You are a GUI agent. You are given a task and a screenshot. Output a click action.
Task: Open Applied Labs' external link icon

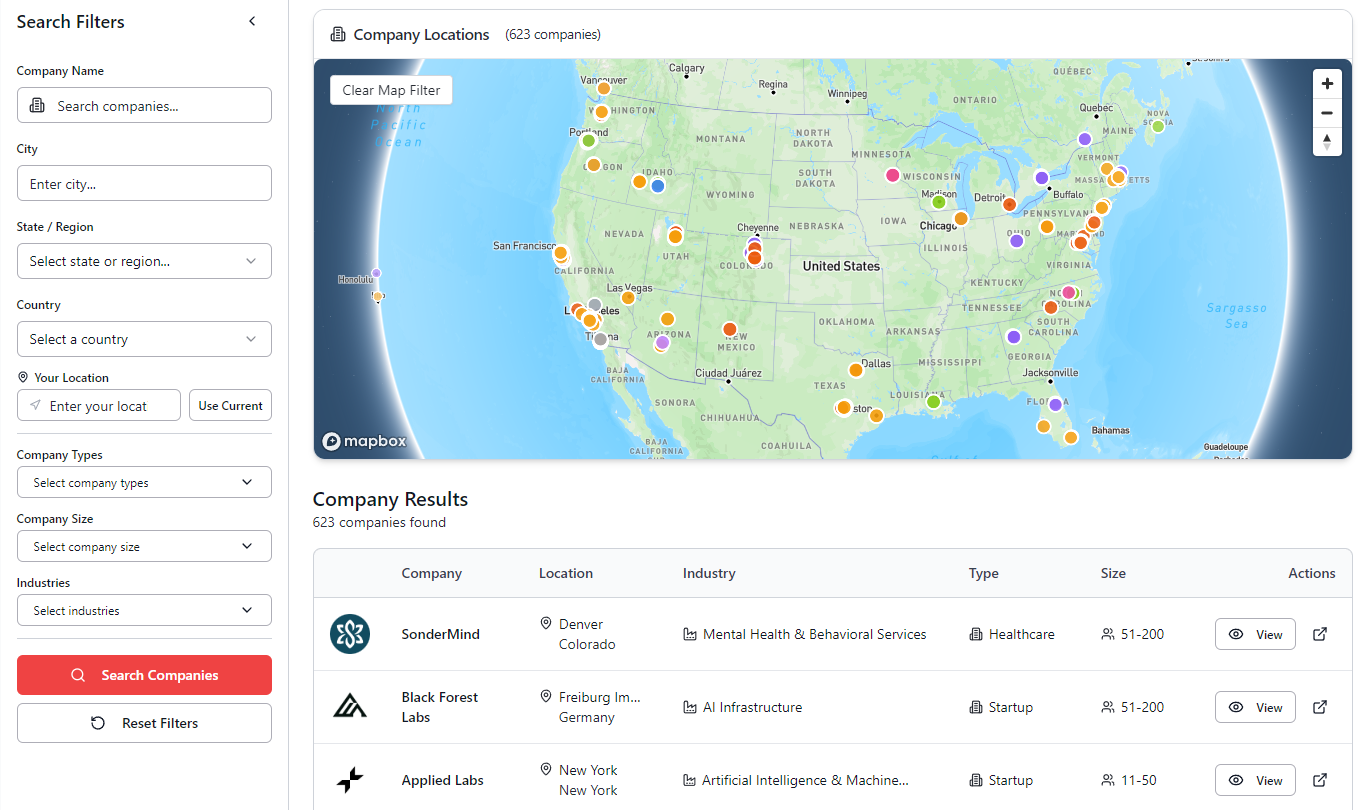[x=1320, y=780]
